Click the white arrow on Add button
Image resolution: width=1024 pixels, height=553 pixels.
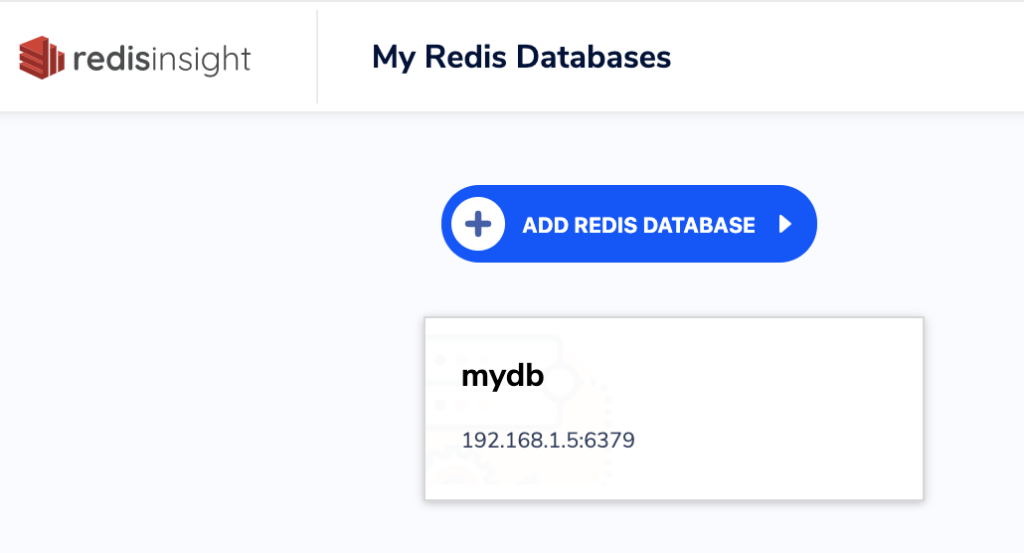click(785, 225)
